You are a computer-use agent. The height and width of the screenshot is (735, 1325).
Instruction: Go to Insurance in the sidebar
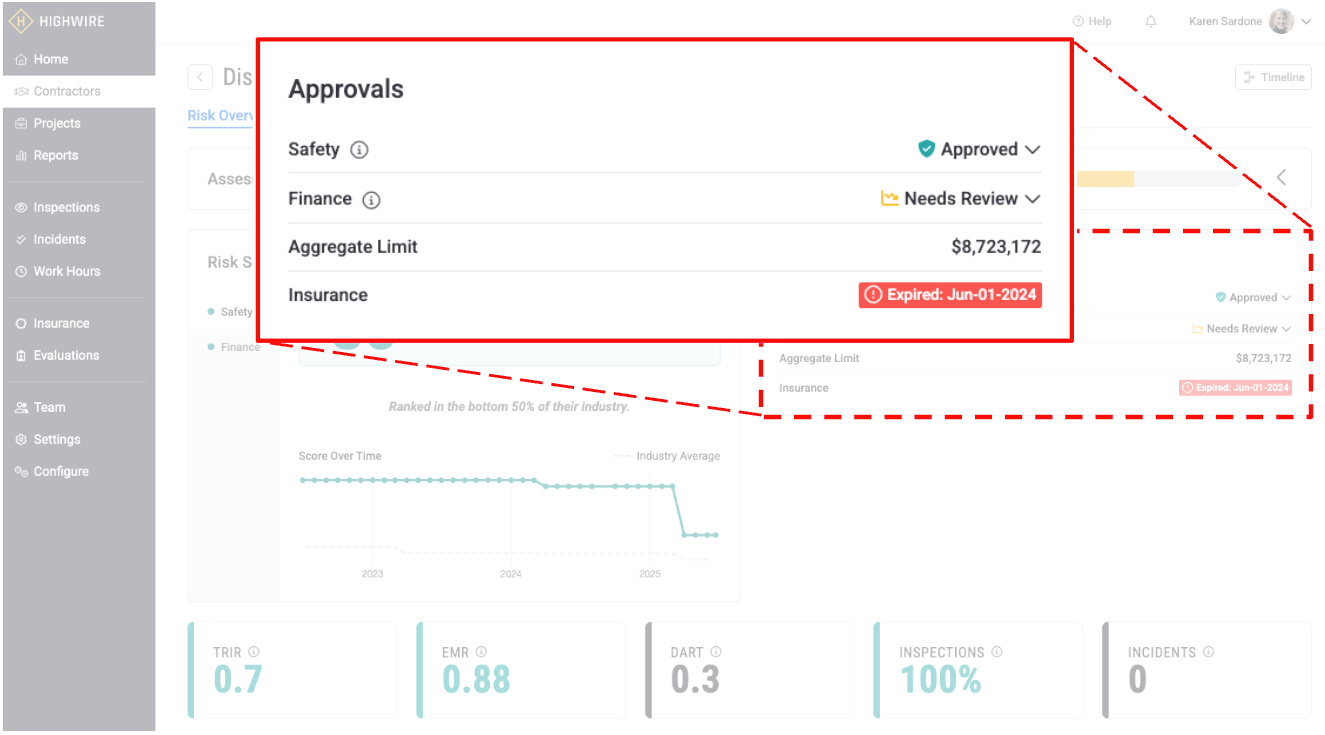click(x=61, y=323)
